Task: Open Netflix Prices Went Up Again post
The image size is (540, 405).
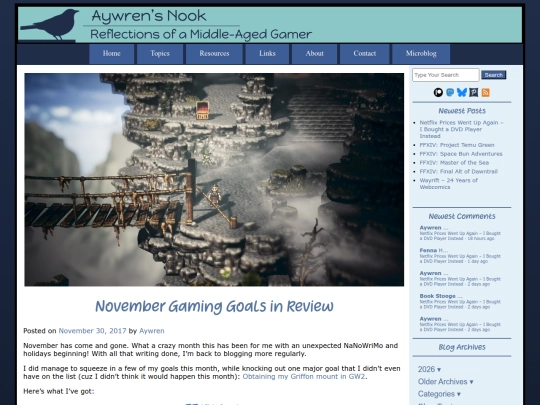Action: pyautogui.click(x=461, y=129)
